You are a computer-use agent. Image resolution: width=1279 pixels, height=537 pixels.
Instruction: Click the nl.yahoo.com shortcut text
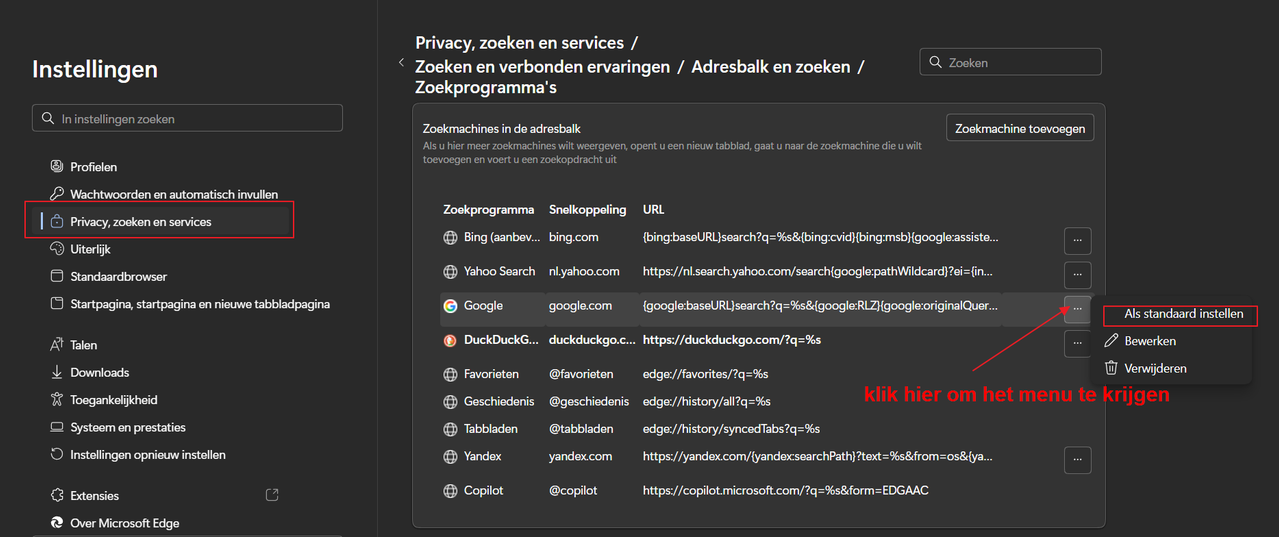point(584,271)
